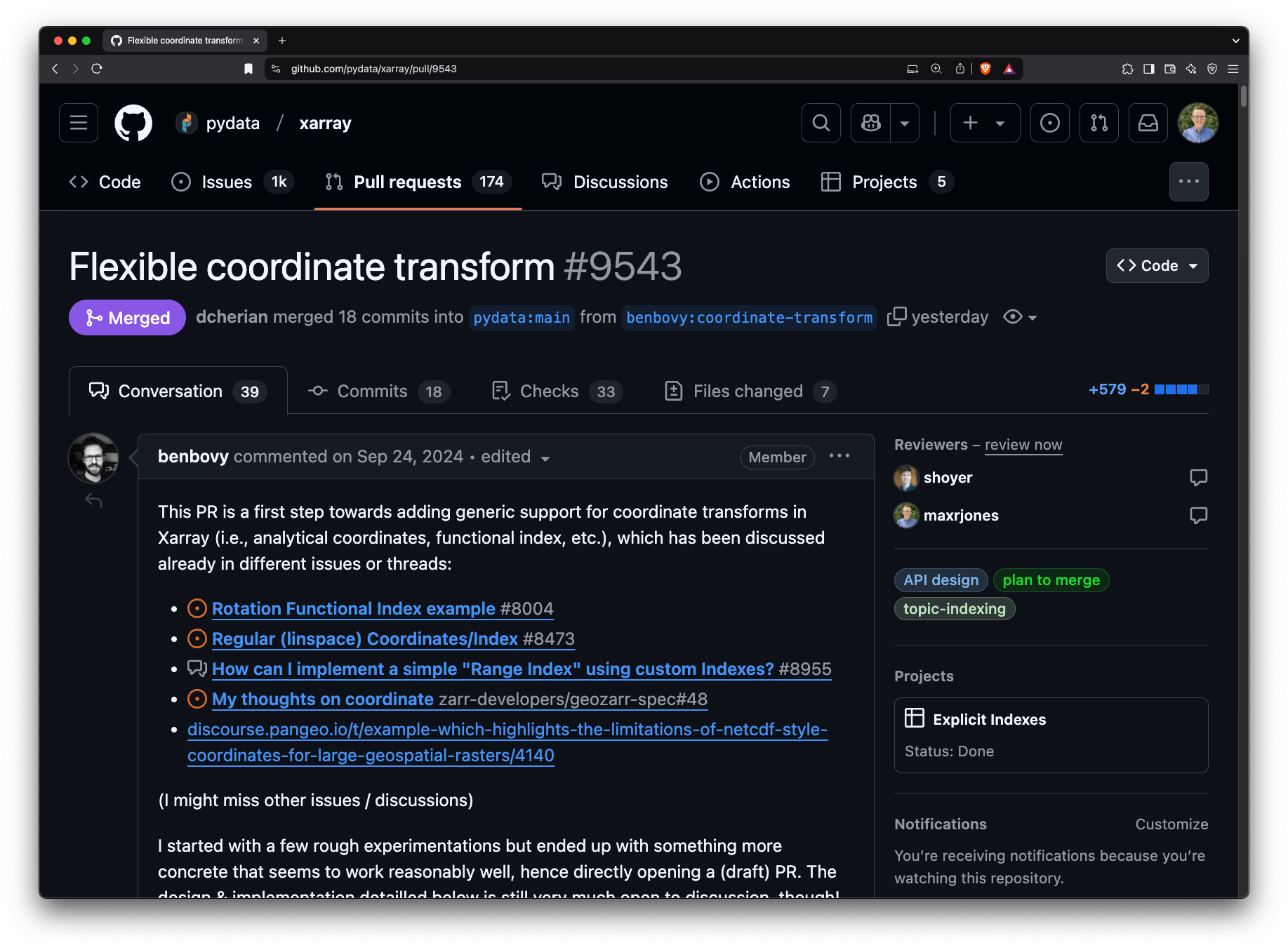
Task: Switch to the Commits tab
Action: click(373, 392)
